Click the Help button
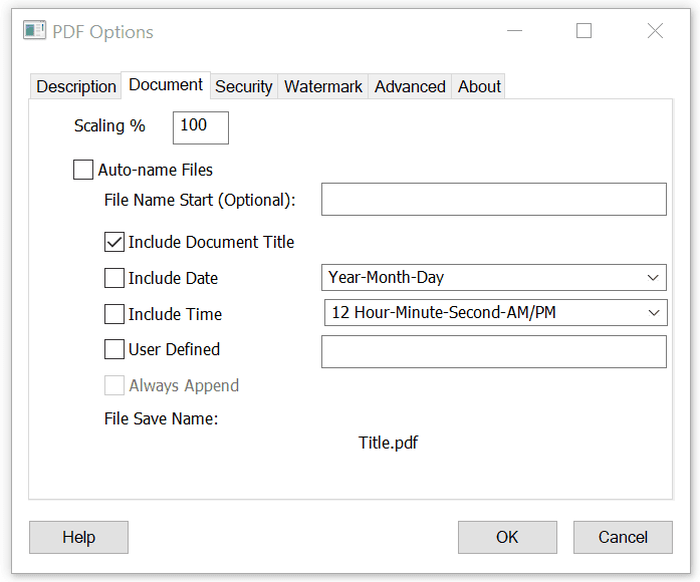This screenshot has height=582, width=700. pos(79,537)
